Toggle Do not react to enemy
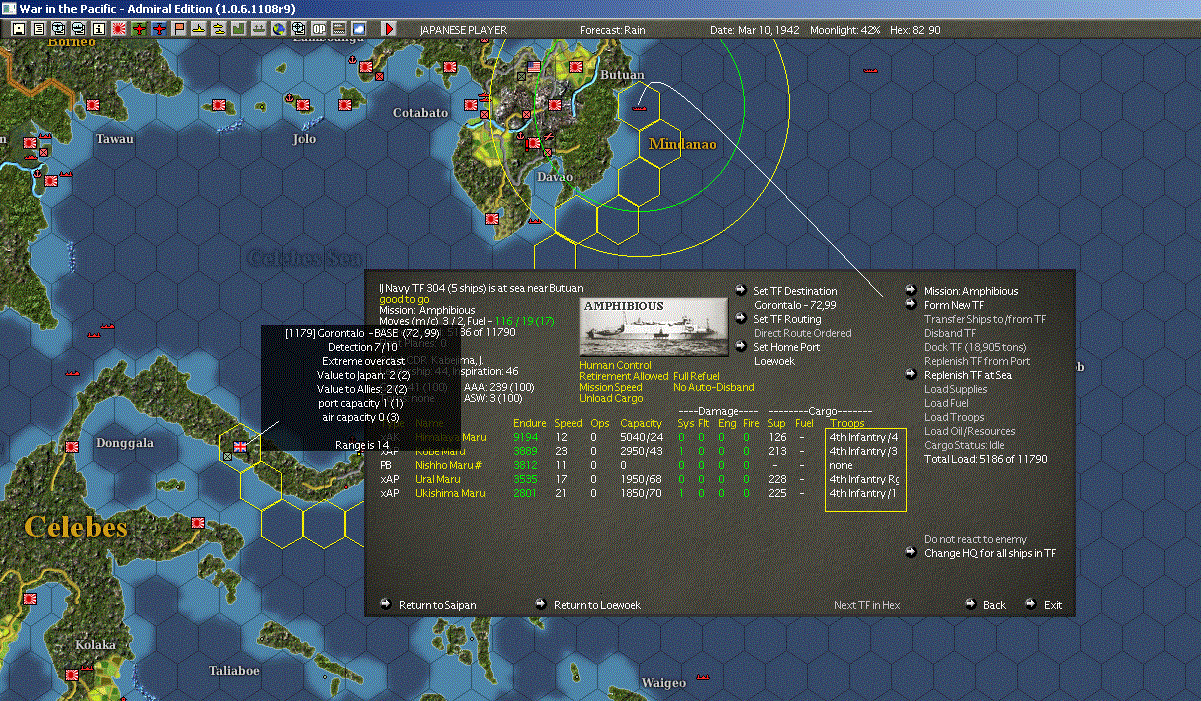 [975, 540]
